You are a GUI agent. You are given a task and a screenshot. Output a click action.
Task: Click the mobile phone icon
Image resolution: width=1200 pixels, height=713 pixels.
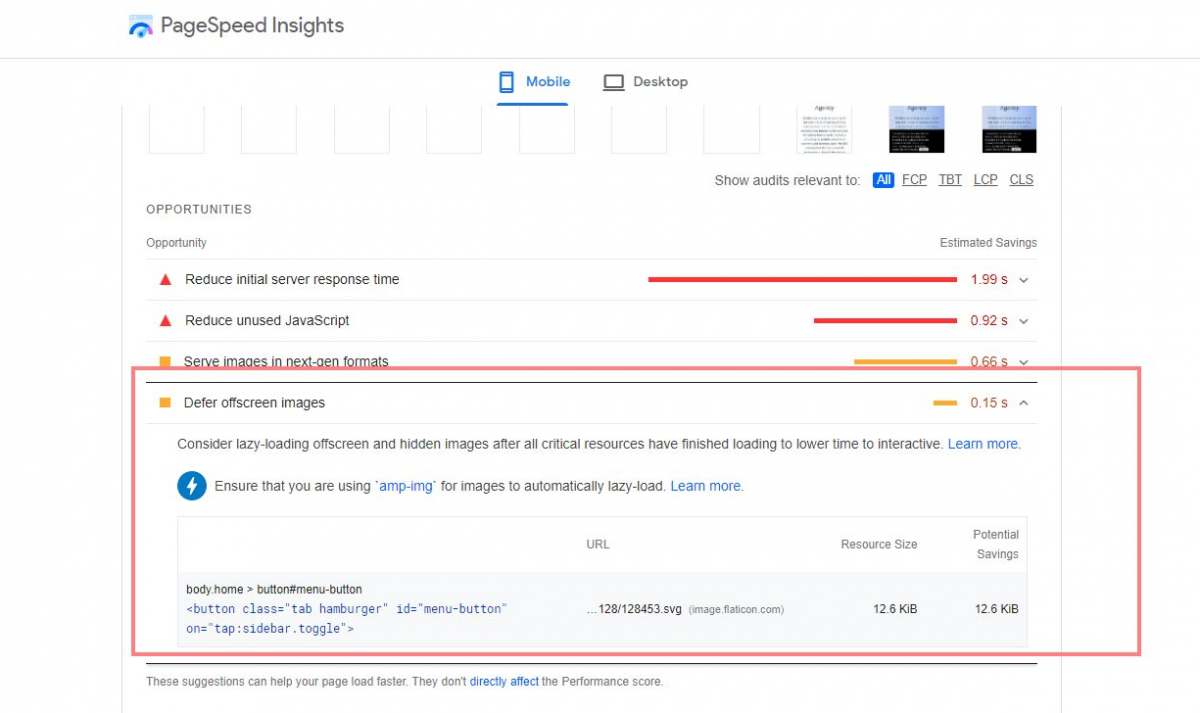pos(507,82)
